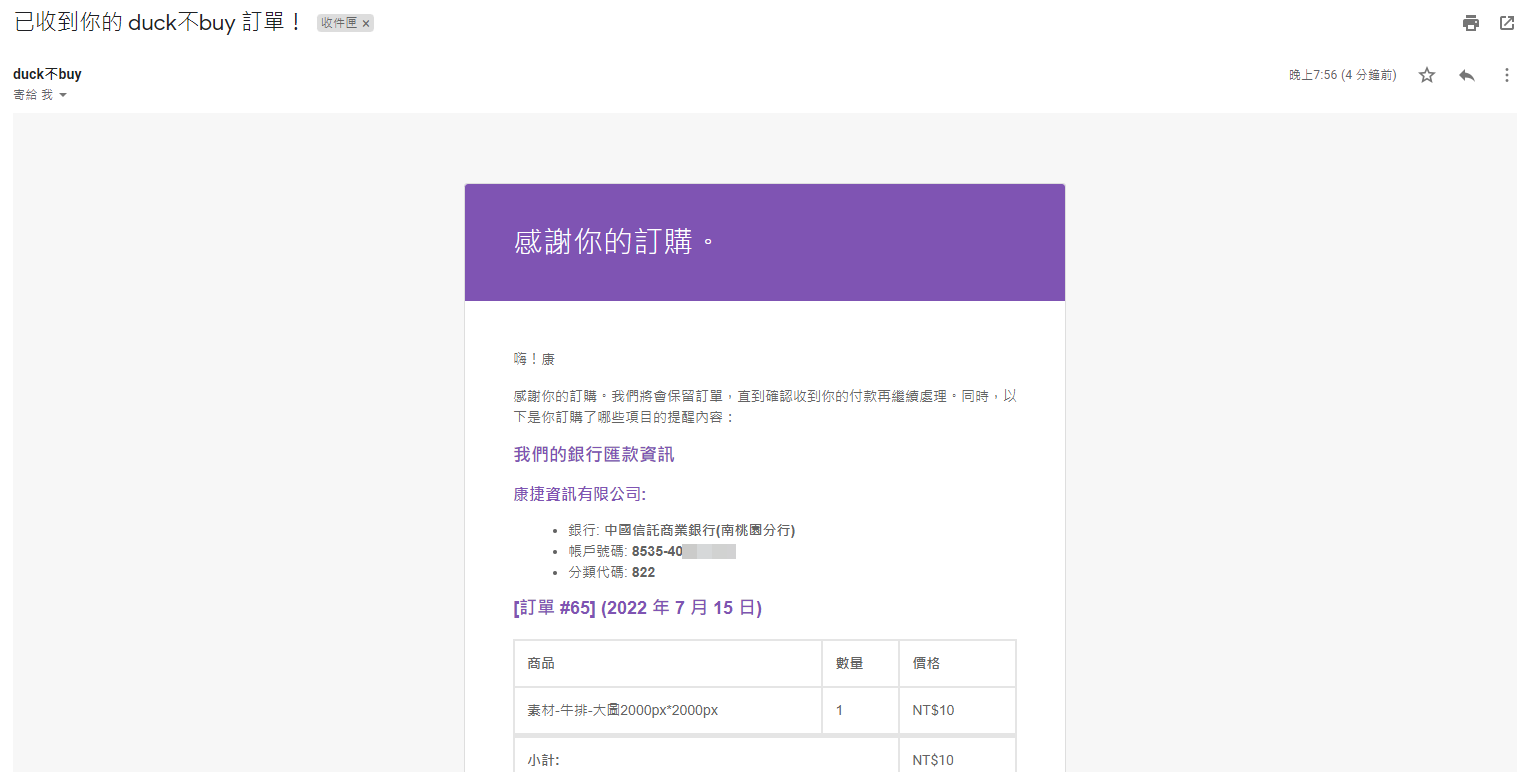Select the 素材-牛排-大圖 product cell
Screen dimensions: 1525x772
coord(623,711)
